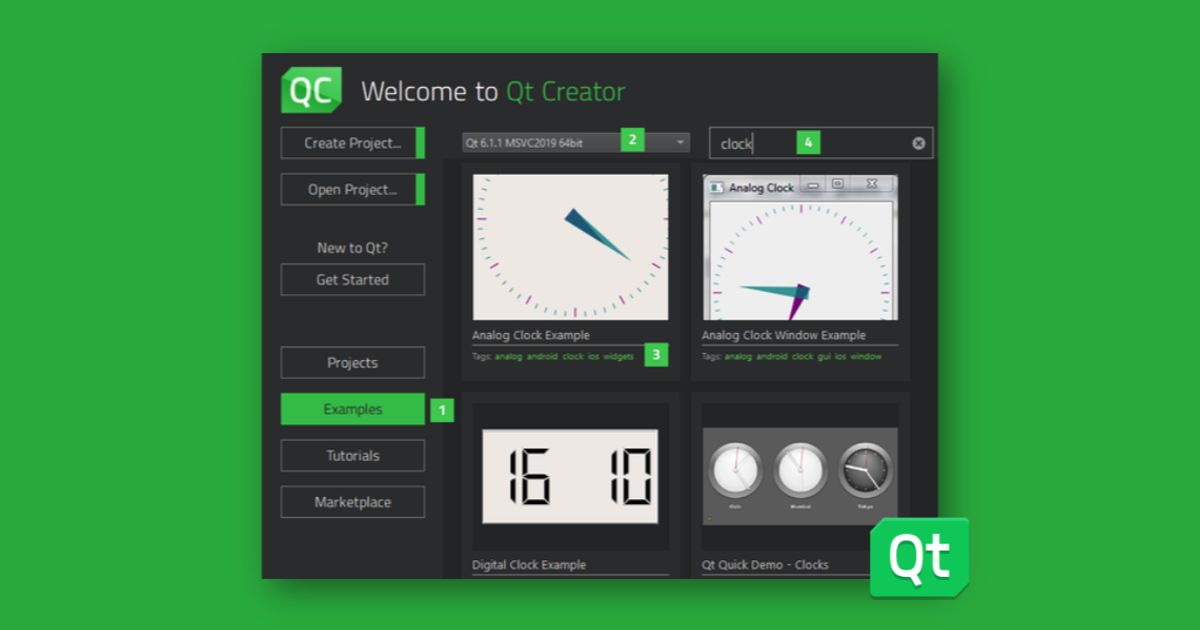Click the Get Started button
This screenshot has height=630, width=1200.
point(353,280)
